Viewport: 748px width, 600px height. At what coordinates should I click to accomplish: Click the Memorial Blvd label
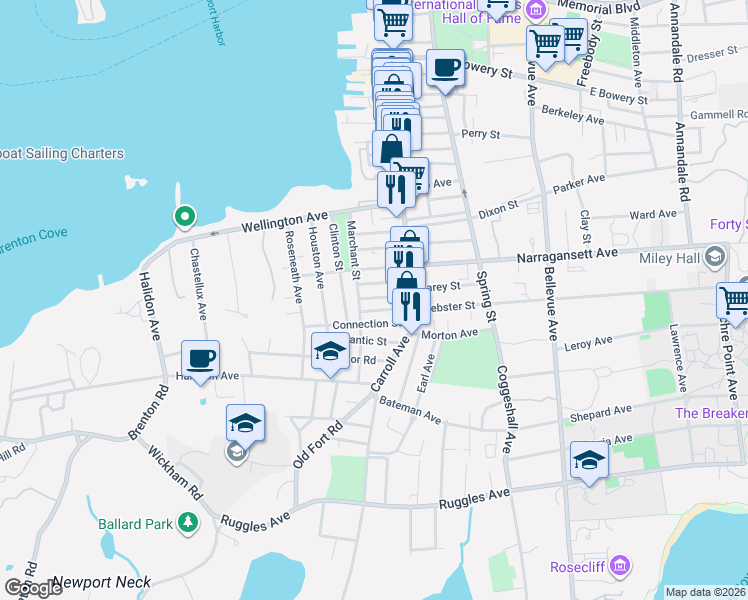point(598,8)
